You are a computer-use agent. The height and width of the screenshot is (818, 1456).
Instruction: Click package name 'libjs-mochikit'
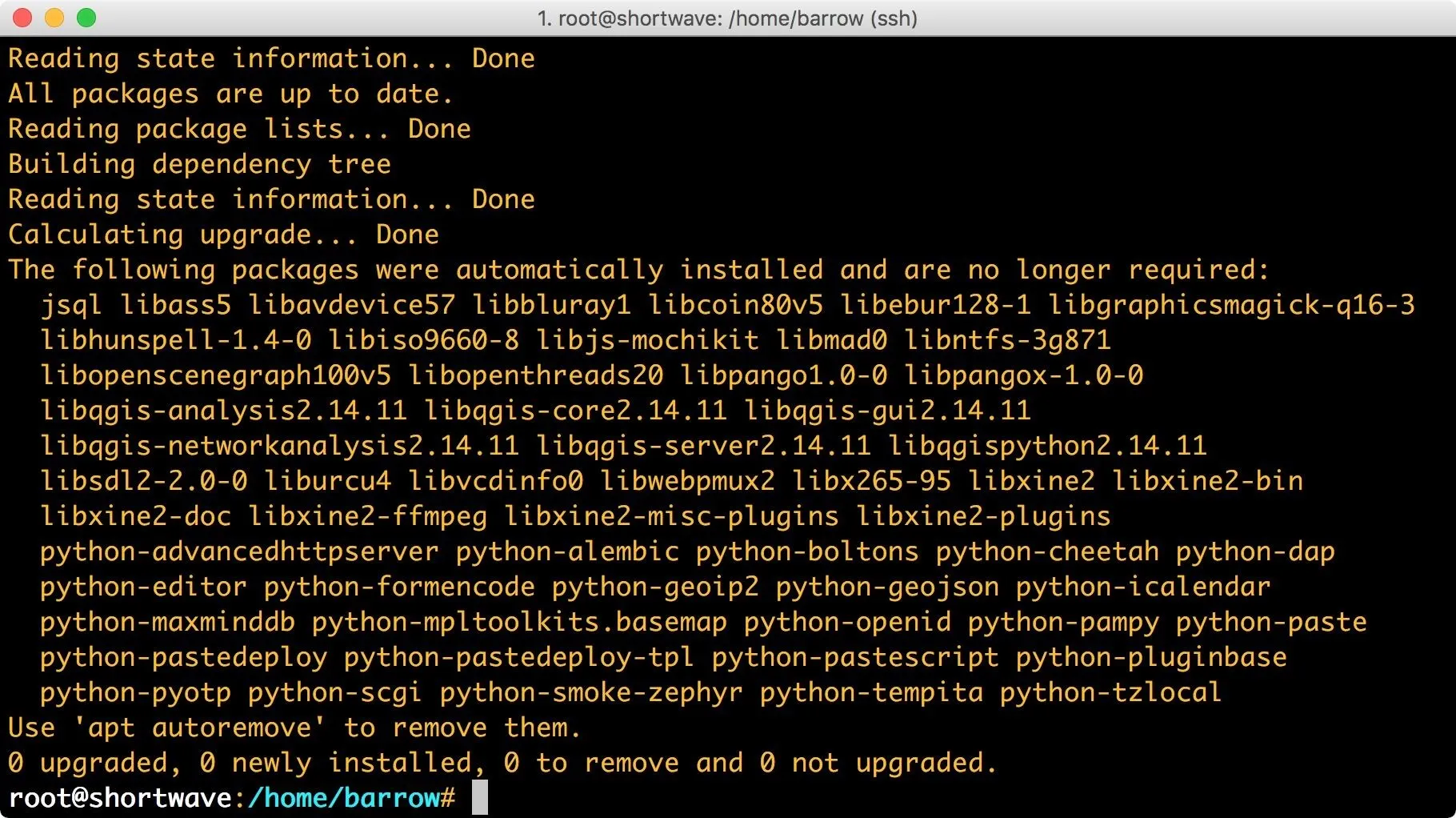pyautogui.click(x=648, y=340)
